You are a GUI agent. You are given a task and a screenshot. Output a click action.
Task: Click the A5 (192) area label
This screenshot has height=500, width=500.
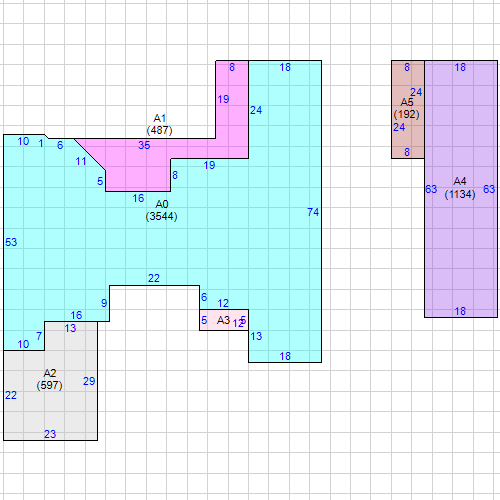(406, 108)
